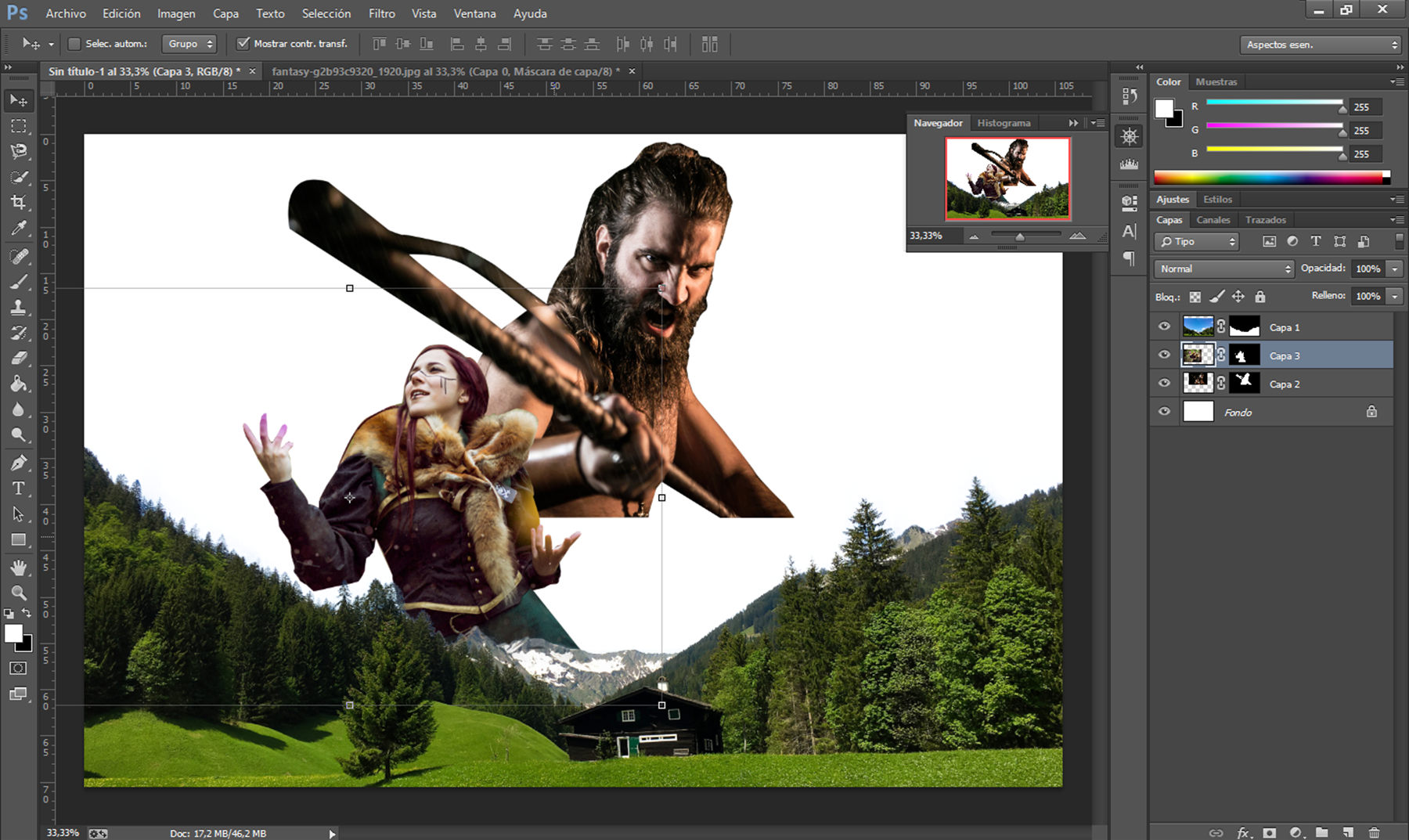
Task: Select the Quick Selection tool
Action: [x=19, y=177]
